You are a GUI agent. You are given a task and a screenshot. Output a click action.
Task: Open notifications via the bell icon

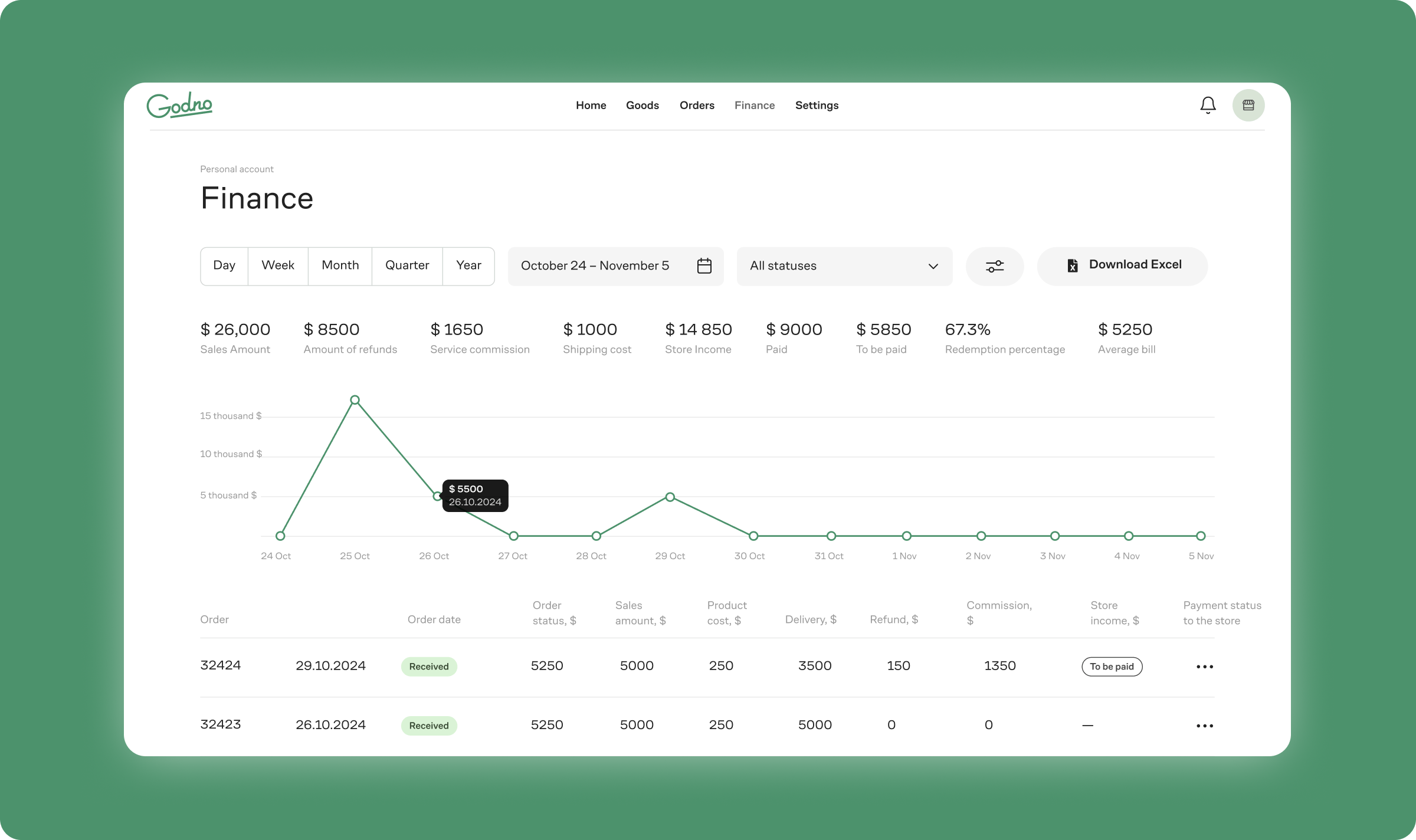coord(1207,105)
